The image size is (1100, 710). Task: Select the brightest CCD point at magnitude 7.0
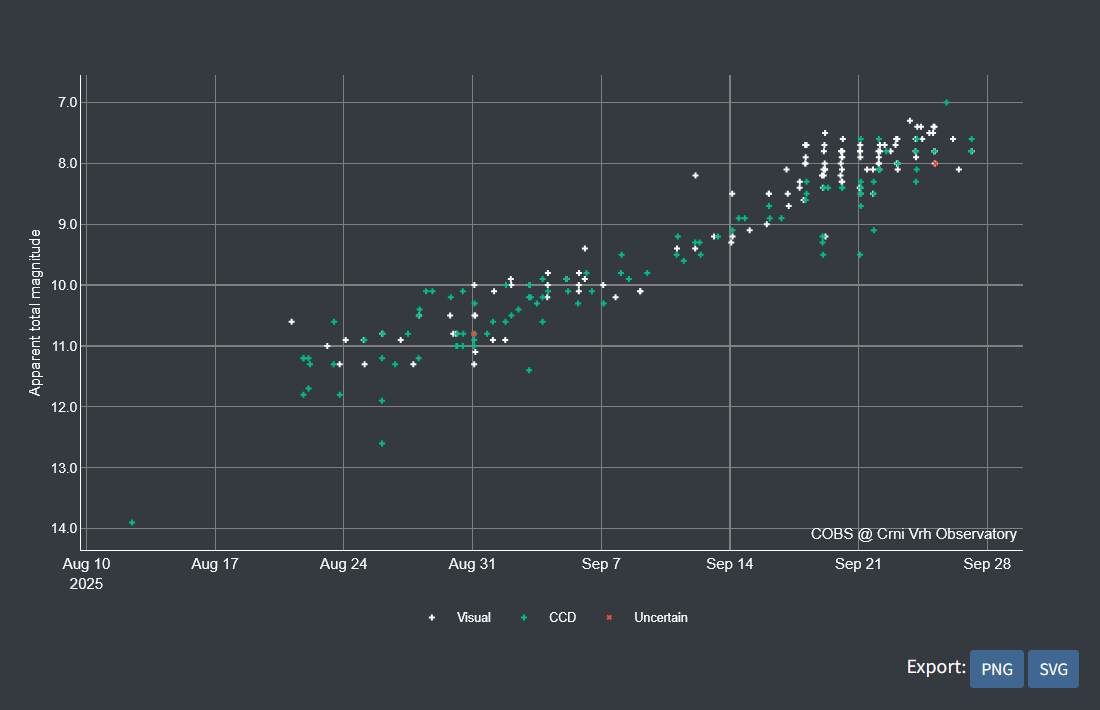click(x=946, y=102)
